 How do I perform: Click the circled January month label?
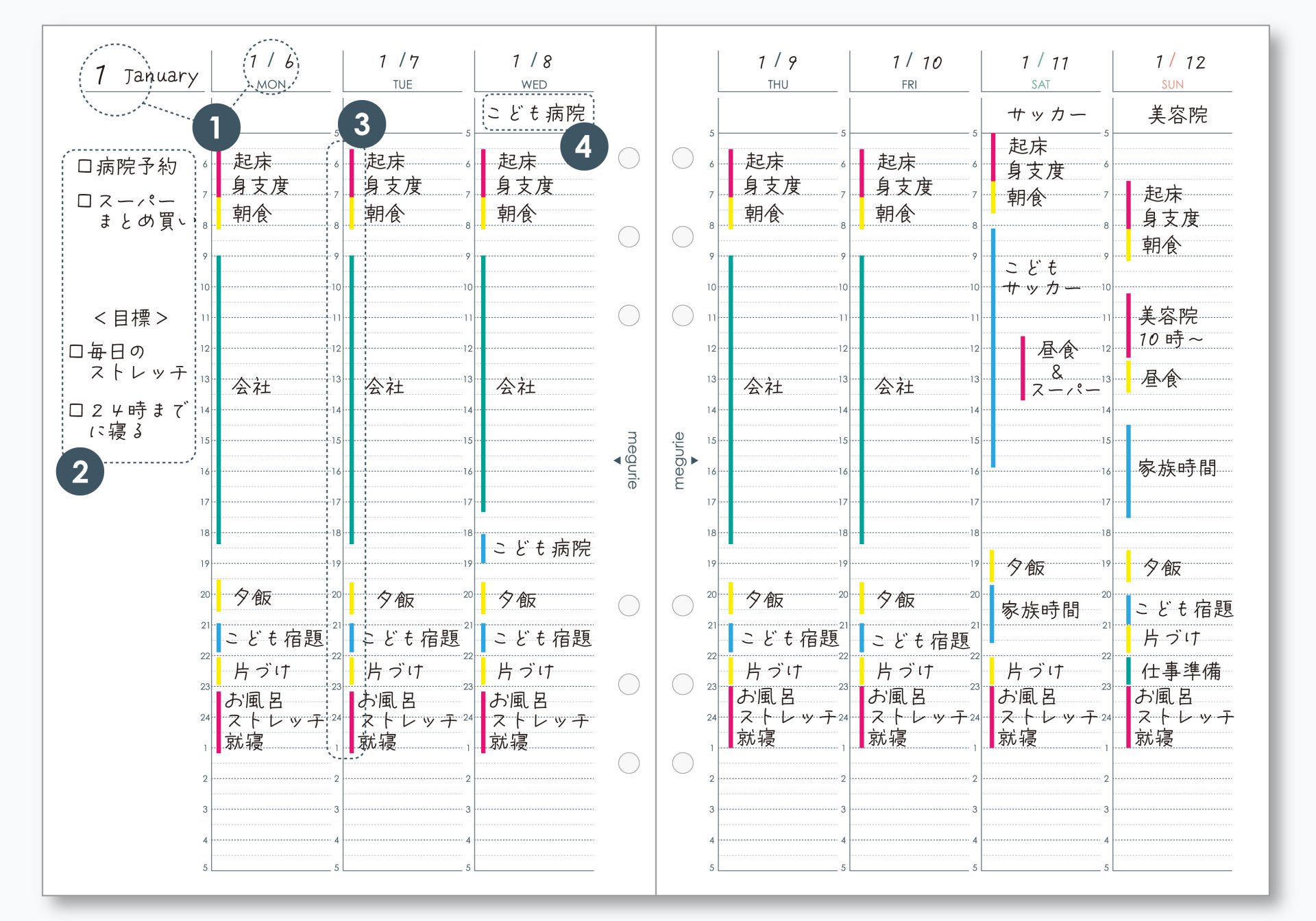(x=146, y=75)
